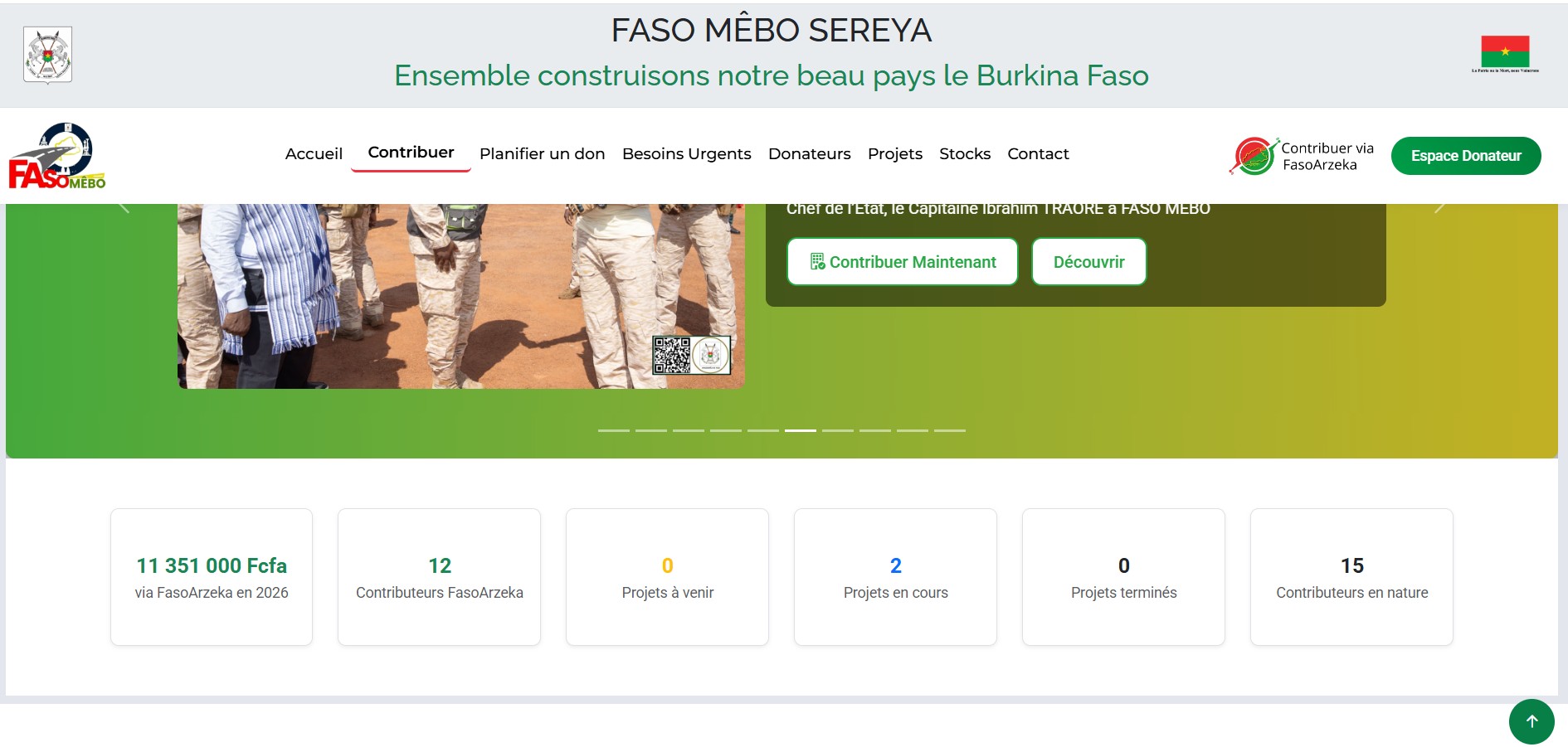Viewport: 1568px width, 747px height.
Task: Go to Besoins Urgents section
Action: [687, 154]
